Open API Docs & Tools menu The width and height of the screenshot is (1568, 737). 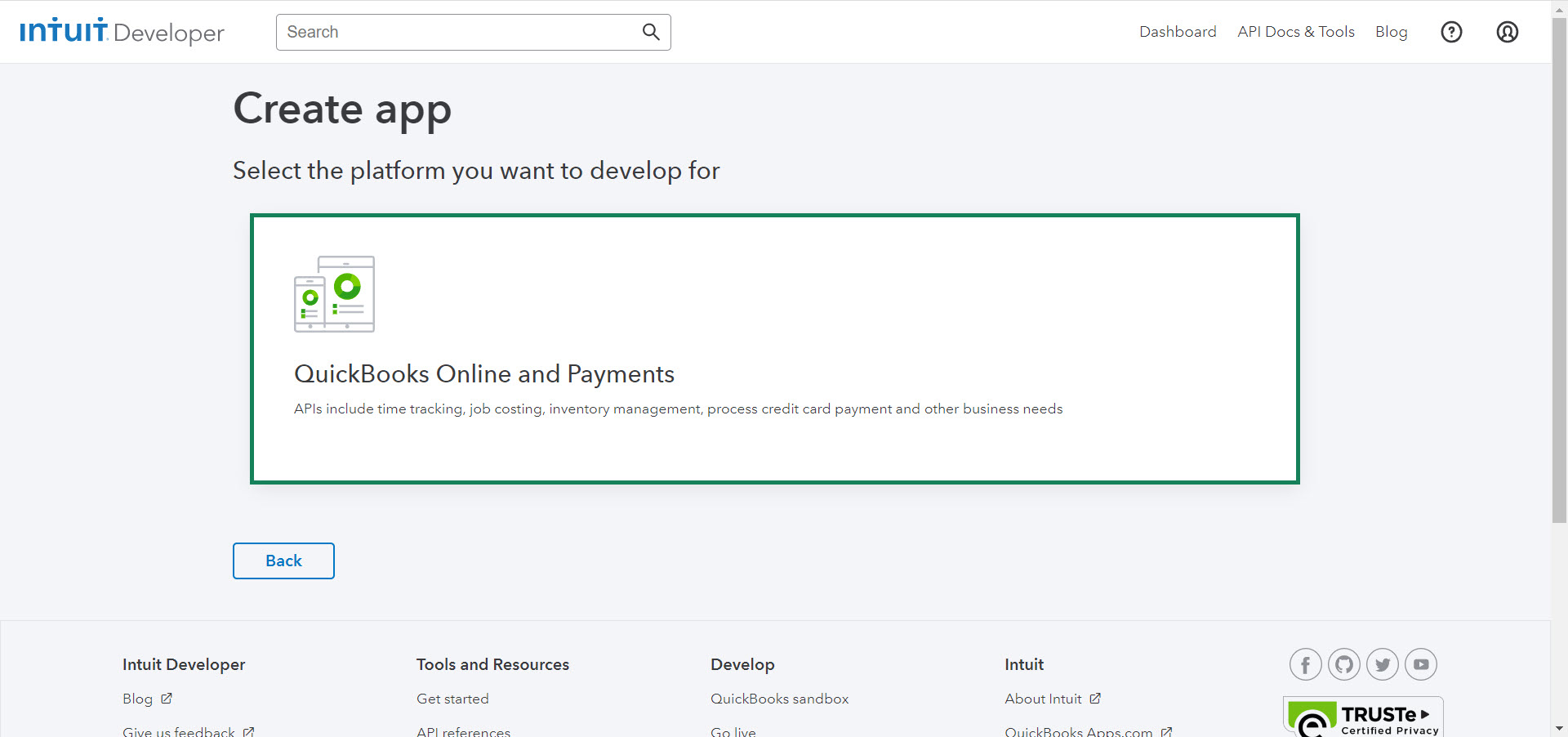(1295, 32)
